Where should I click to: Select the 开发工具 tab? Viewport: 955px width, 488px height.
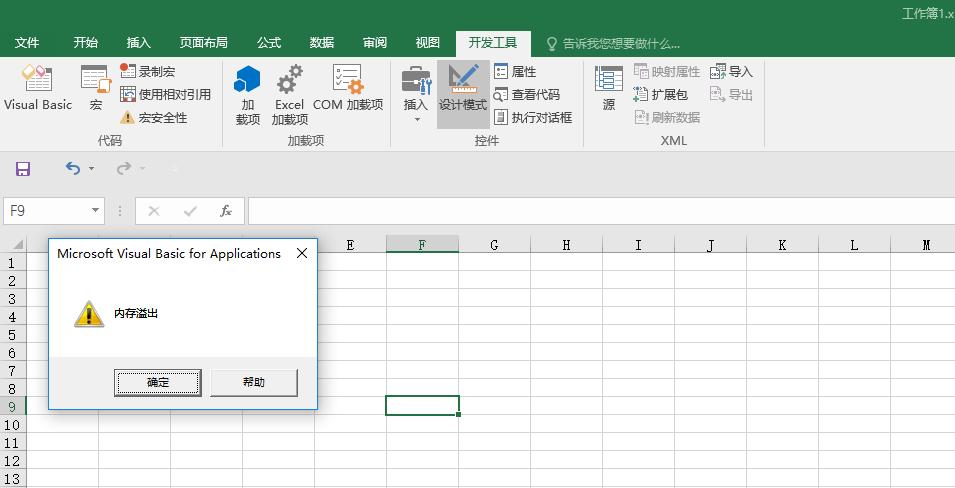493,43
